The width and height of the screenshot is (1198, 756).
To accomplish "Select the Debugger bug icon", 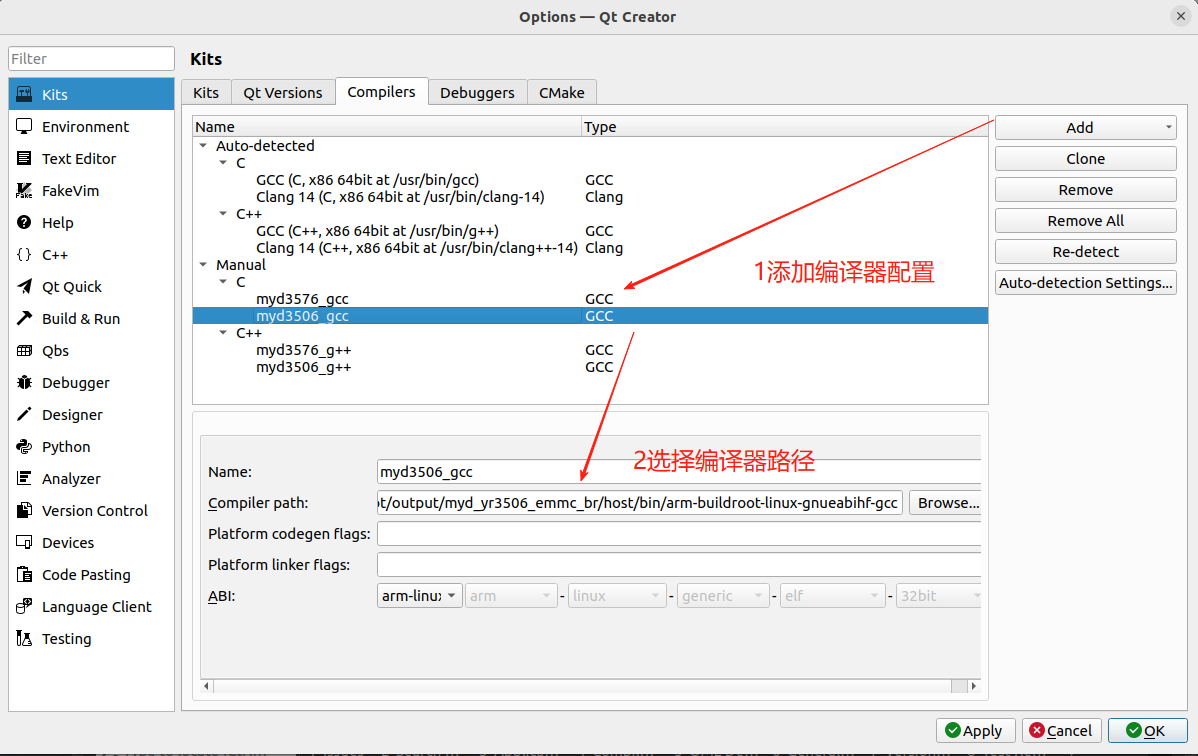I will (x=24, y=382).
